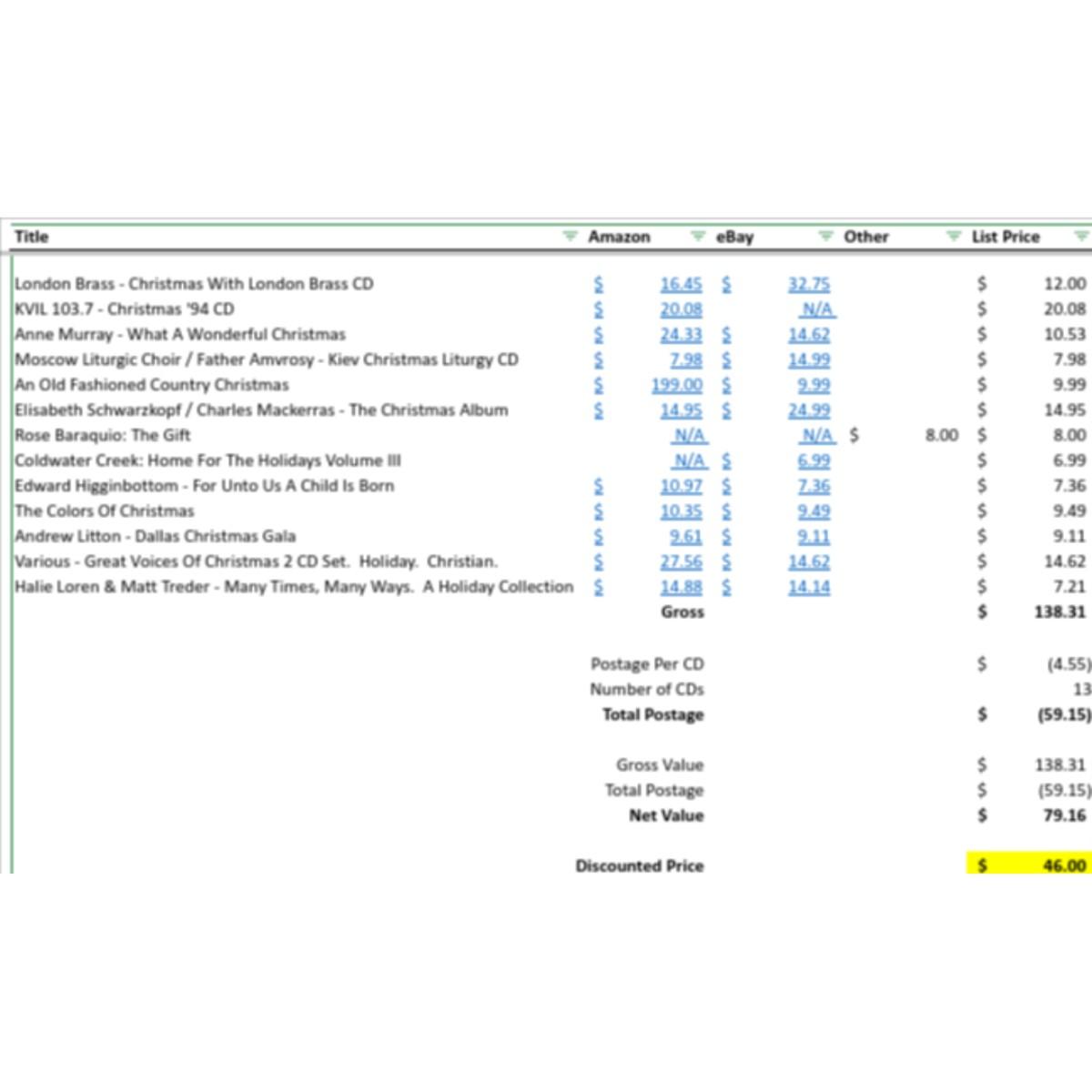The width and height of the screenshot is (1092, 1092).
Task: Select the 8.00 value in Other column
Action: pos(941,435)
